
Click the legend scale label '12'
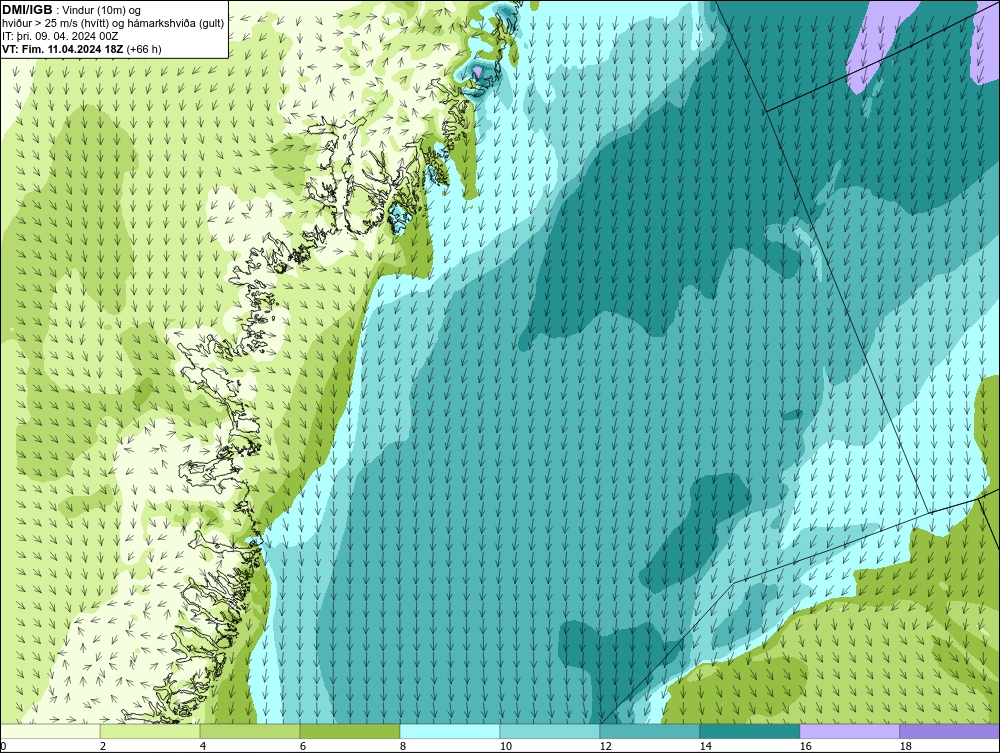coord(605,746)
